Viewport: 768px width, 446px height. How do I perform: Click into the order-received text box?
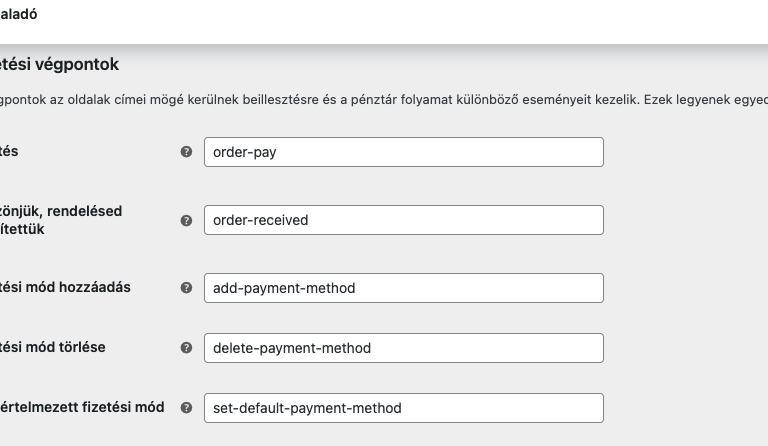[x=404, y=220]
